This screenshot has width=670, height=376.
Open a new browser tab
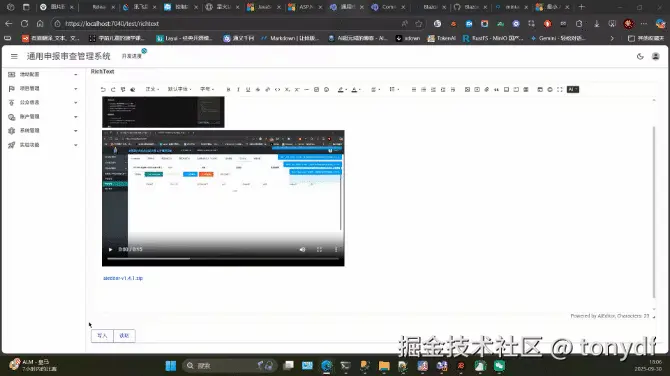[582, 7]
